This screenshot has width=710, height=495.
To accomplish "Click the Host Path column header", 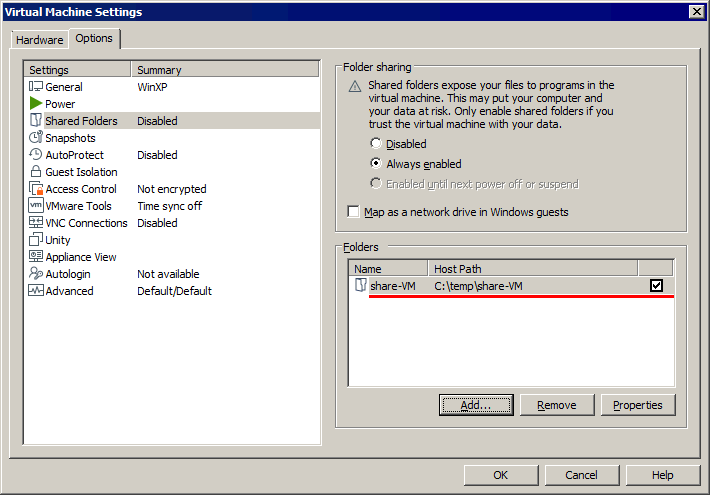I will point(533,269).
